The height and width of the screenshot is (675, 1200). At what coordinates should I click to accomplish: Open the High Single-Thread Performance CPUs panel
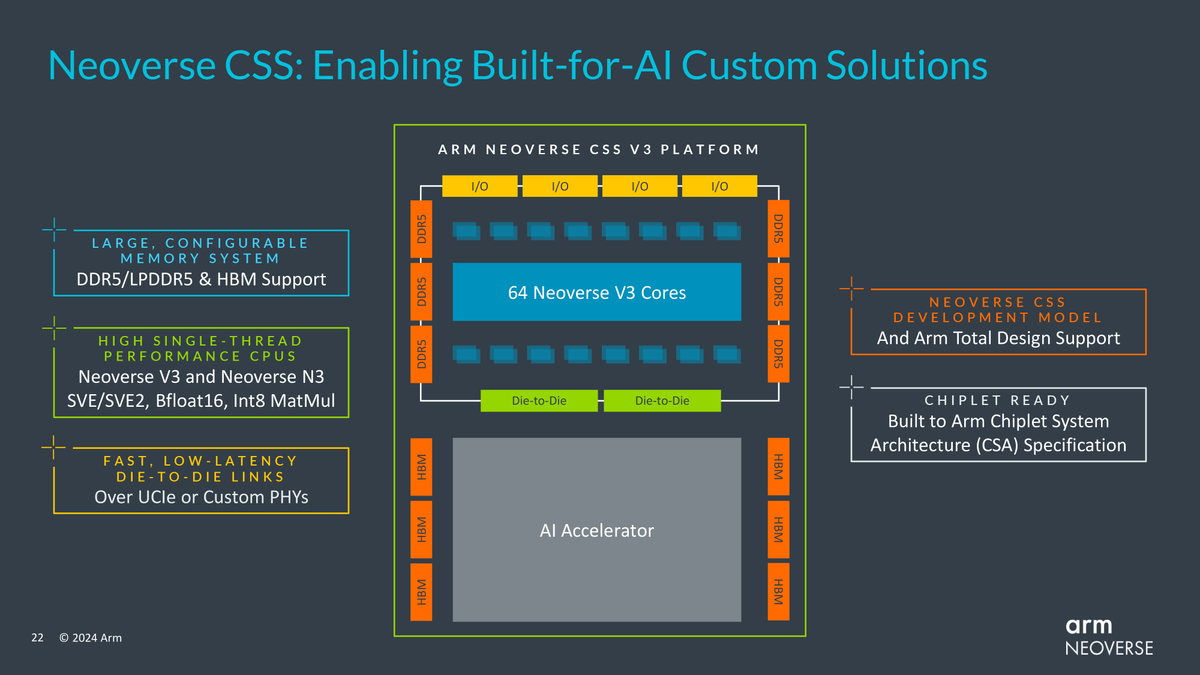pos(200,372)
